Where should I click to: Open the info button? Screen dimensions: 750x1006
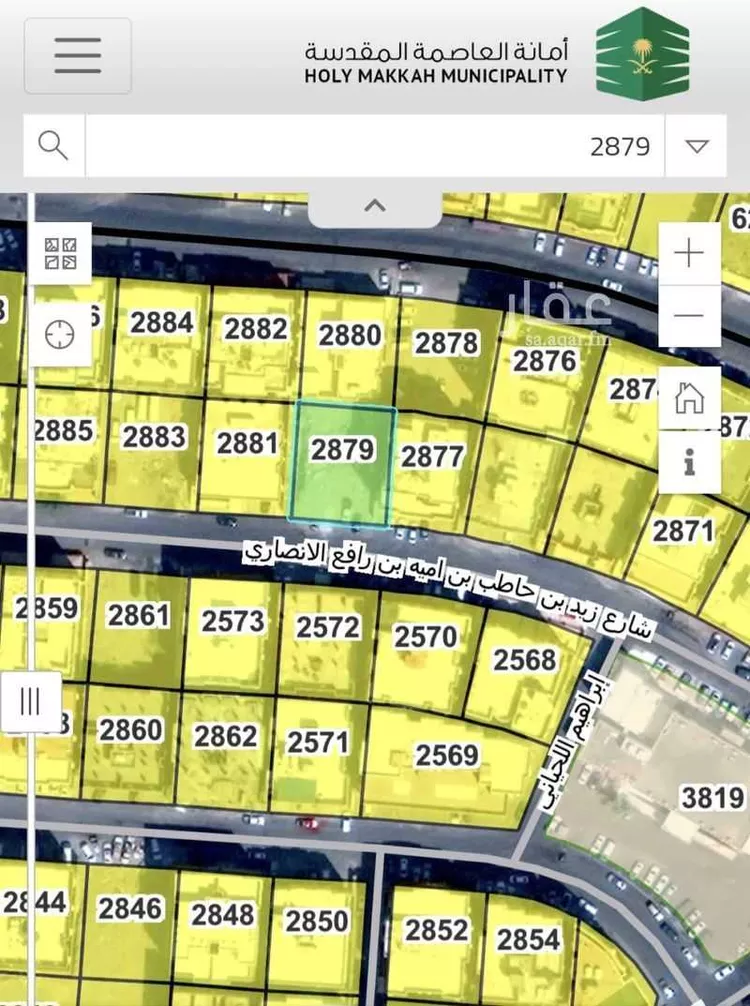[689, 462]
